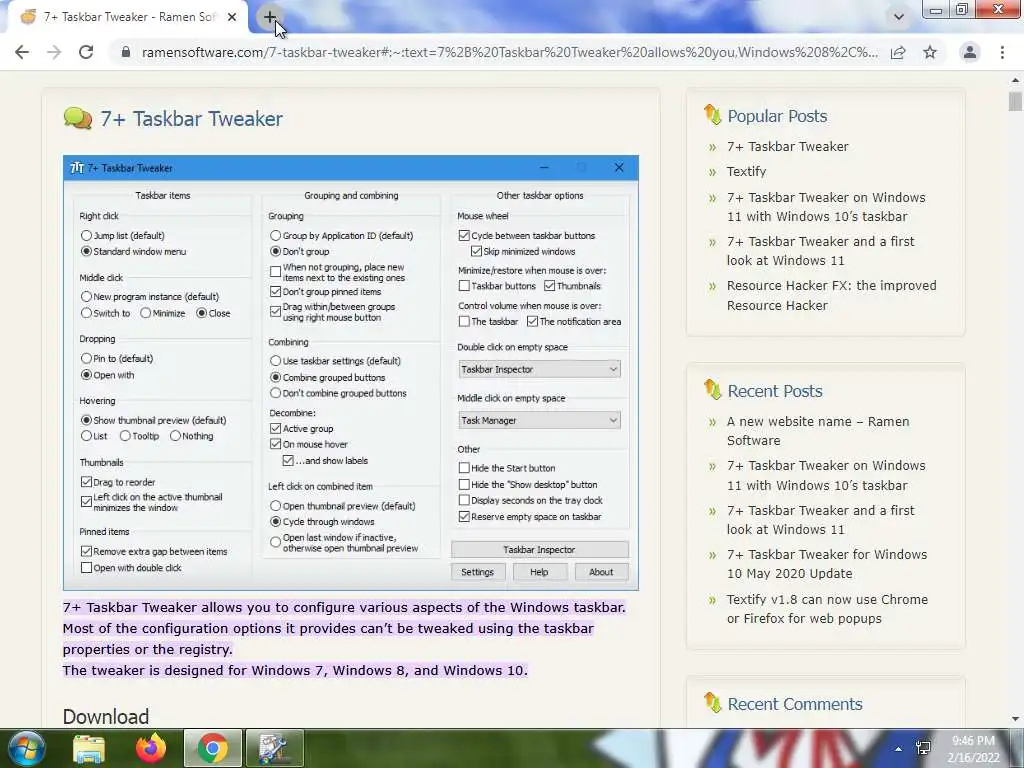Click the speech bubble icon beside post title
The image size is (1024, 768).
(78, 118)
